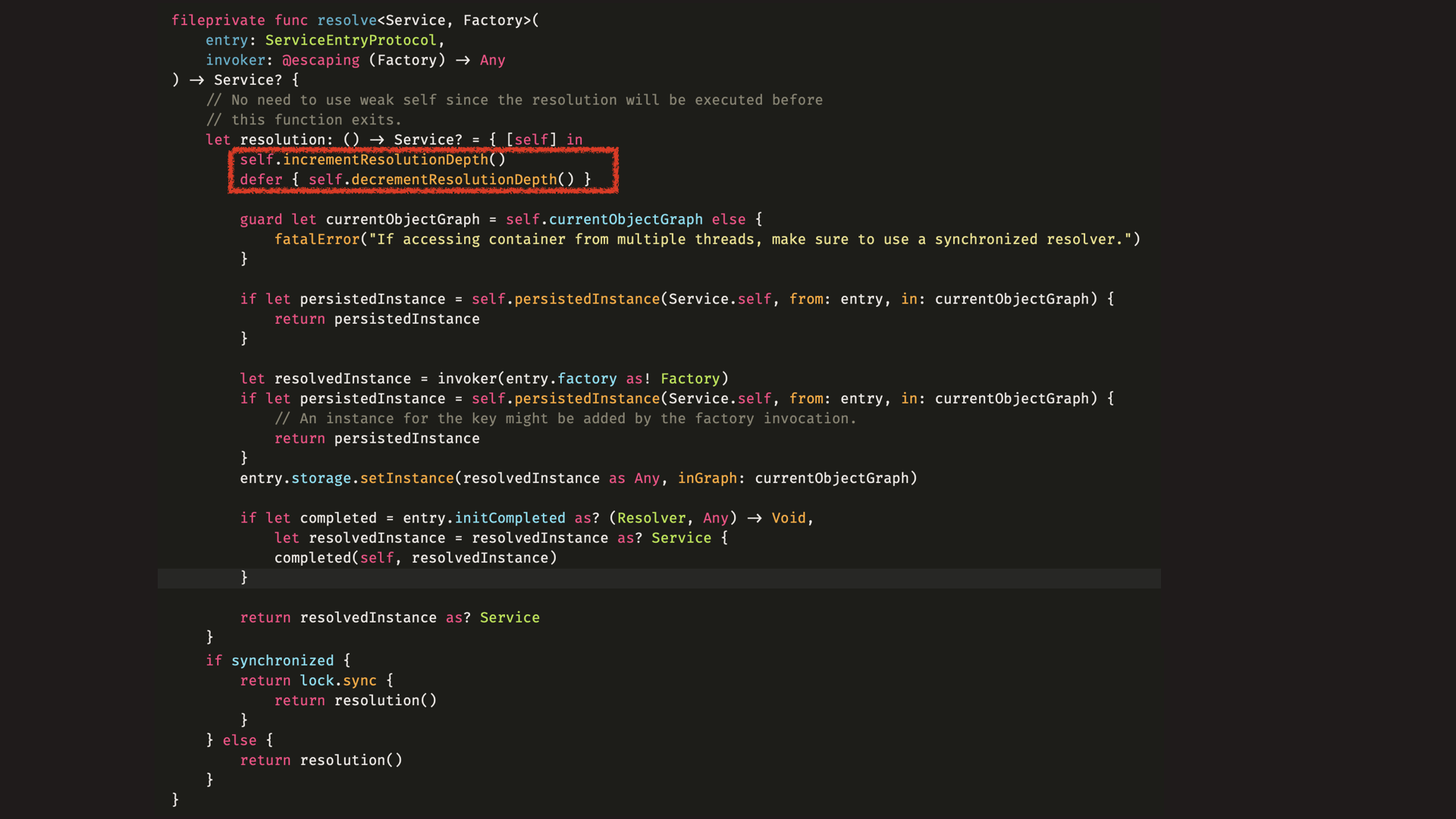
Task: Click the initCompleted property
Action: click(x=510, y=518)
